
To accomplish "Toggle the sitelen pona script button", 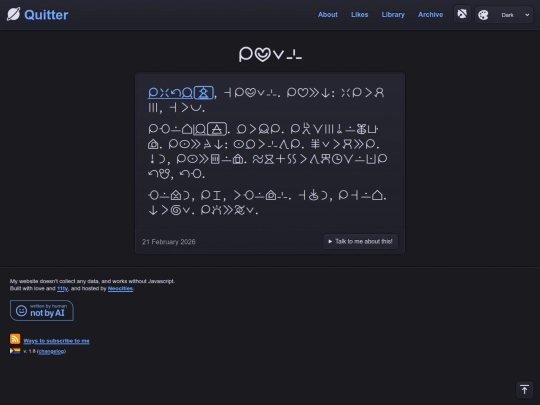I will tap(462, 14).
